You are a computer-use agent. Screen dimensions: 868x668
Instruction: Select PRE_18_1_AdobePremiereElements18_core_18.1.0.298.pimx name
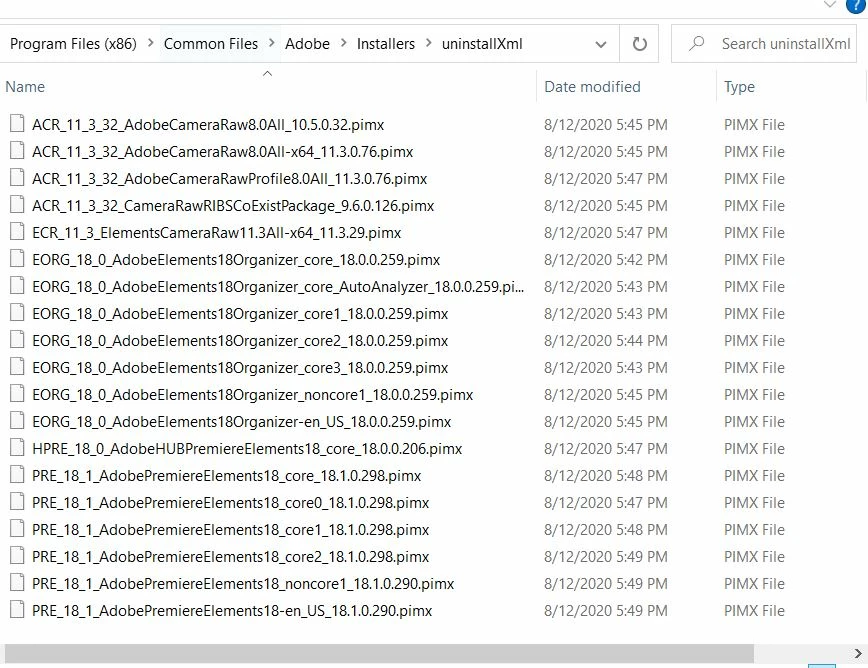click(x=226, y=476)
